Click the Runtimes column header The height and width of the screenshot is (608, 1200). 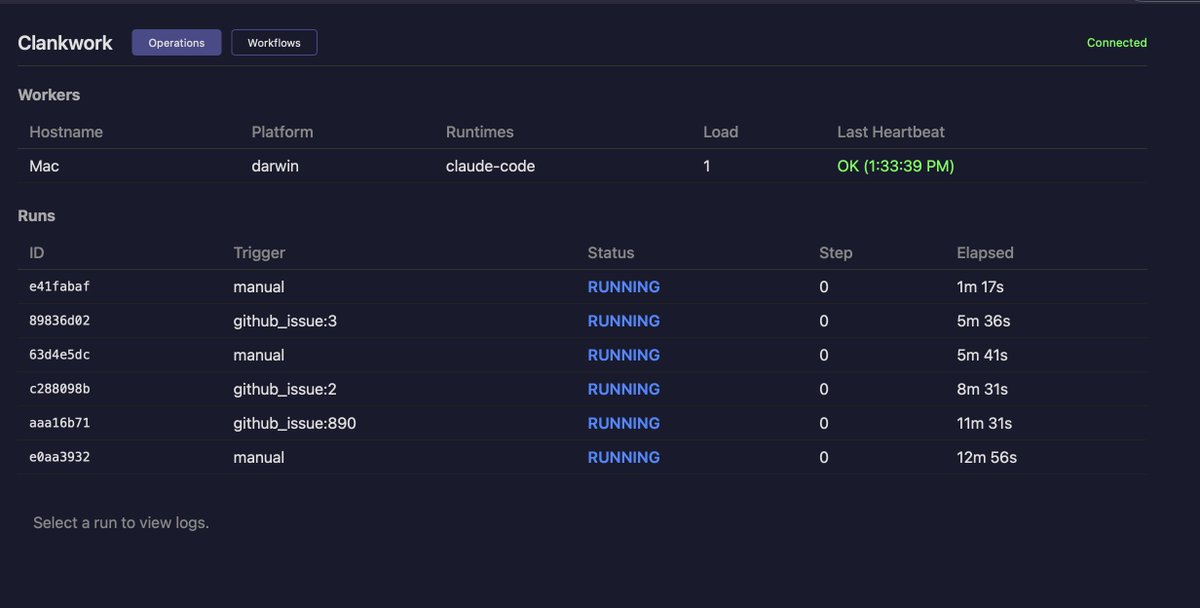click(x=480, y=132)
